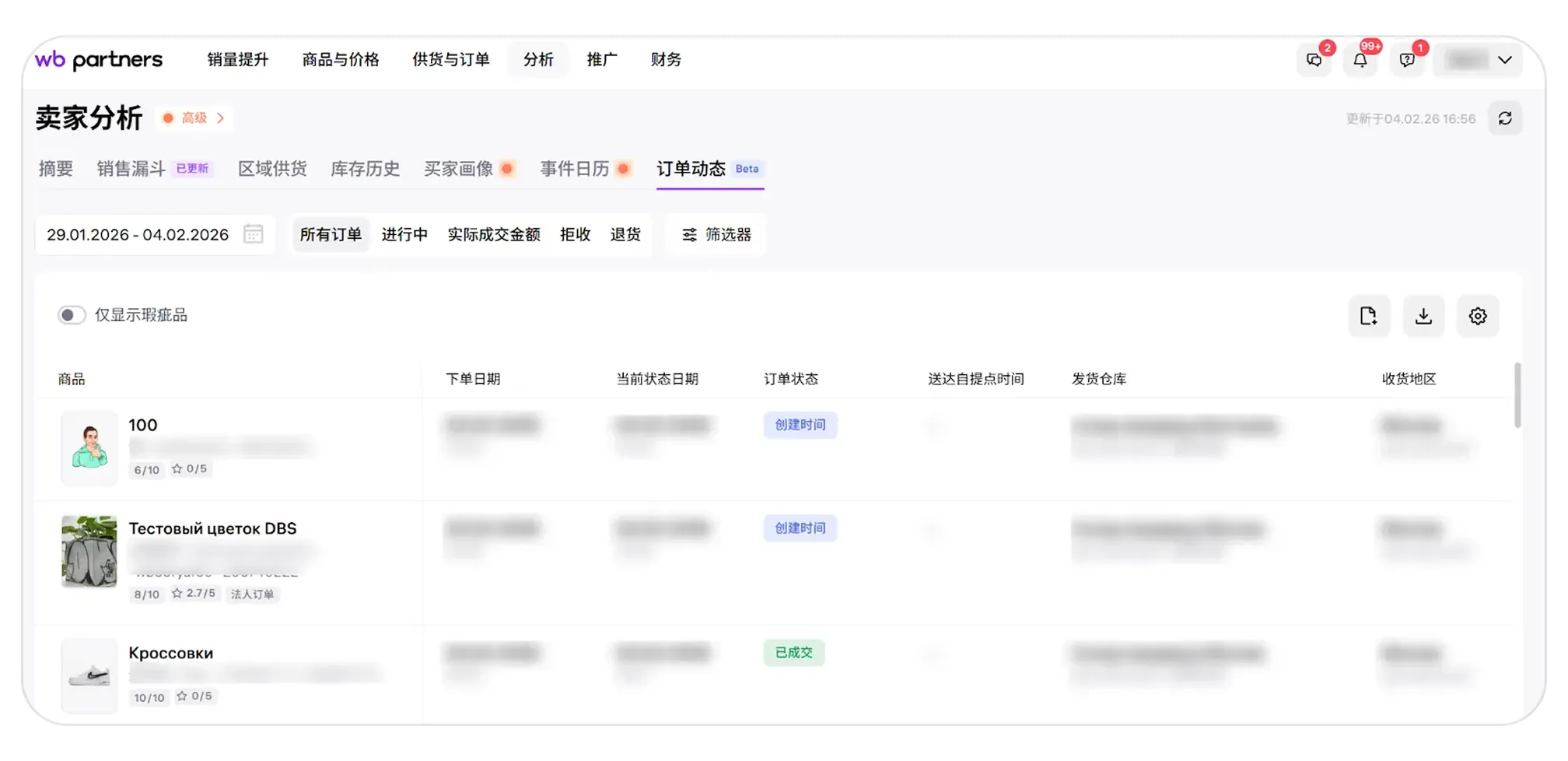The height and width of the screenshot is (761, 1568).
Task: Open the 商品与价格 menu
Action: click(340, 60)
